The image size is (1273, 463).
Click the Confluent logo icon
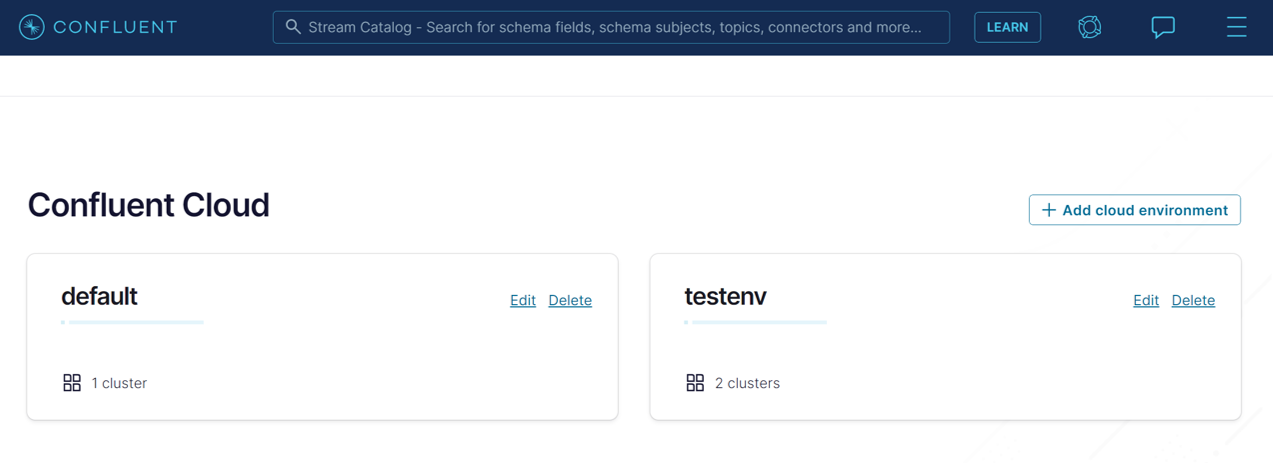[32, 27]
